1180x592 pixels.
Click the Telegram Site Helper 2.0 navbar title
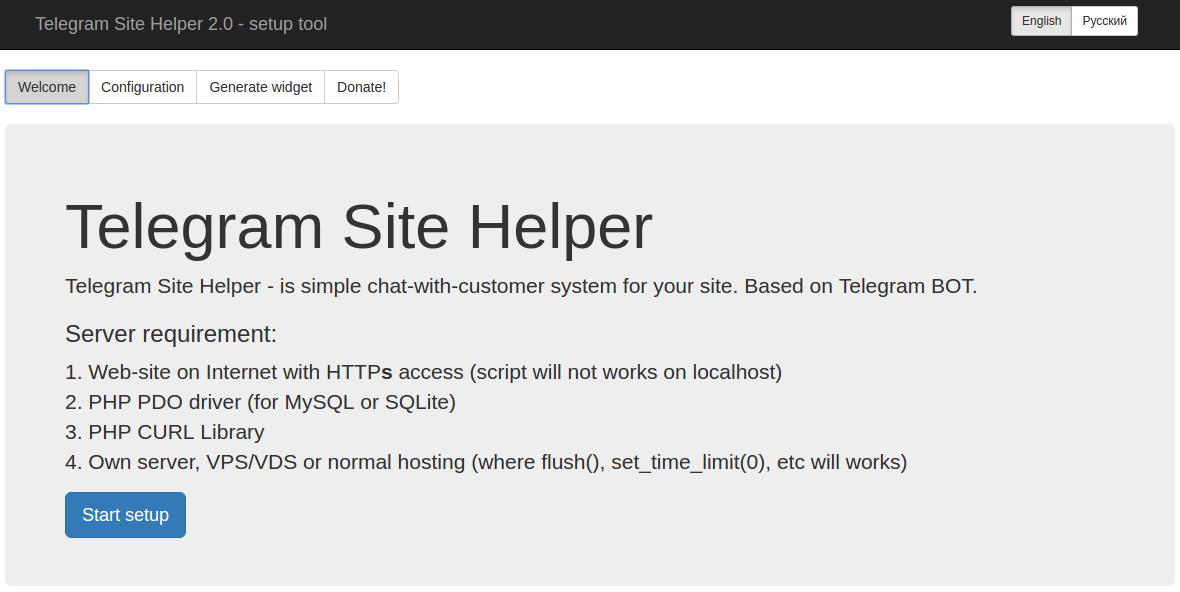pyautogui.click(x=181, y=24)
